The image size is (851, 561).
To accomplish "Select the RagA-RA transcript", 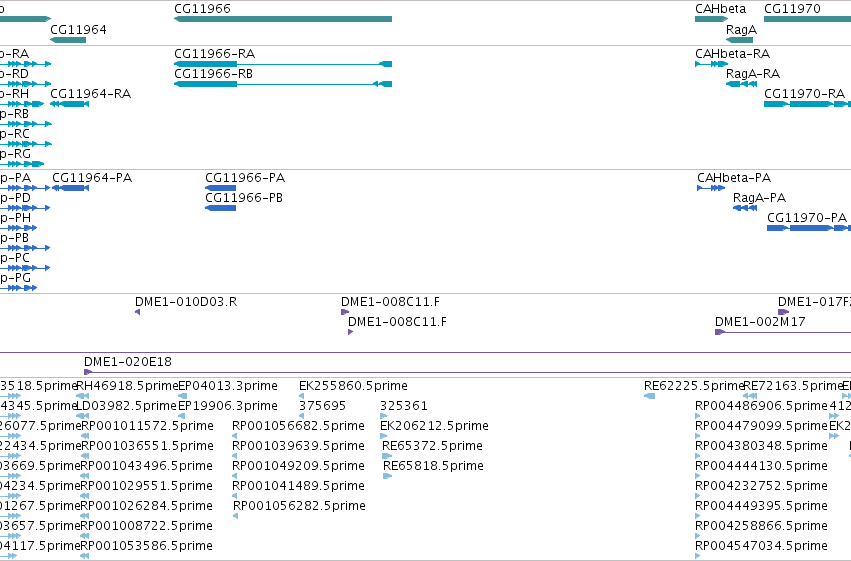I will coord(741,84).
